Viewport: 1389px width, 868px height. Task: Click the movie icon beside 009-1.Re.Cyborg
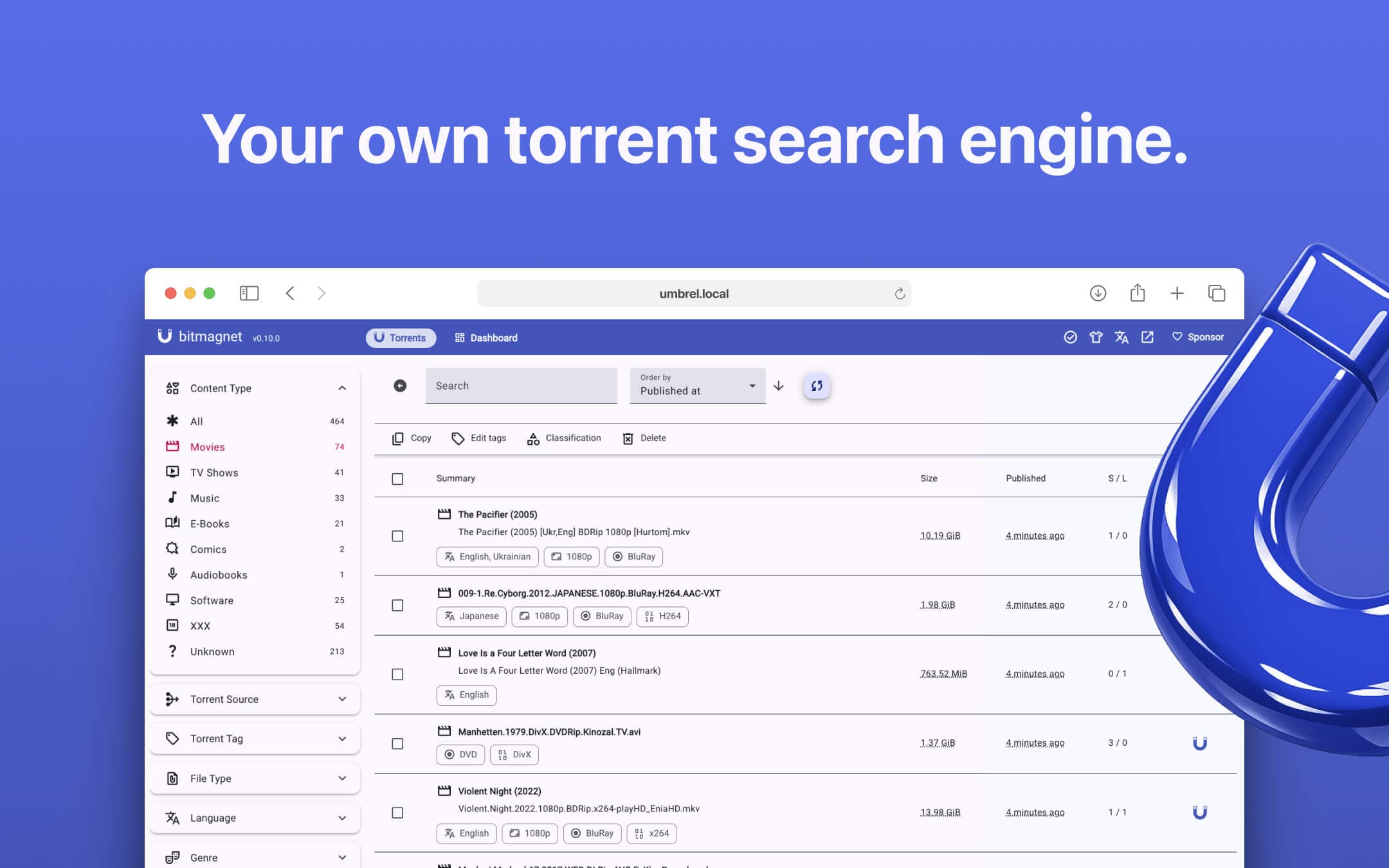tap(444, 592)
